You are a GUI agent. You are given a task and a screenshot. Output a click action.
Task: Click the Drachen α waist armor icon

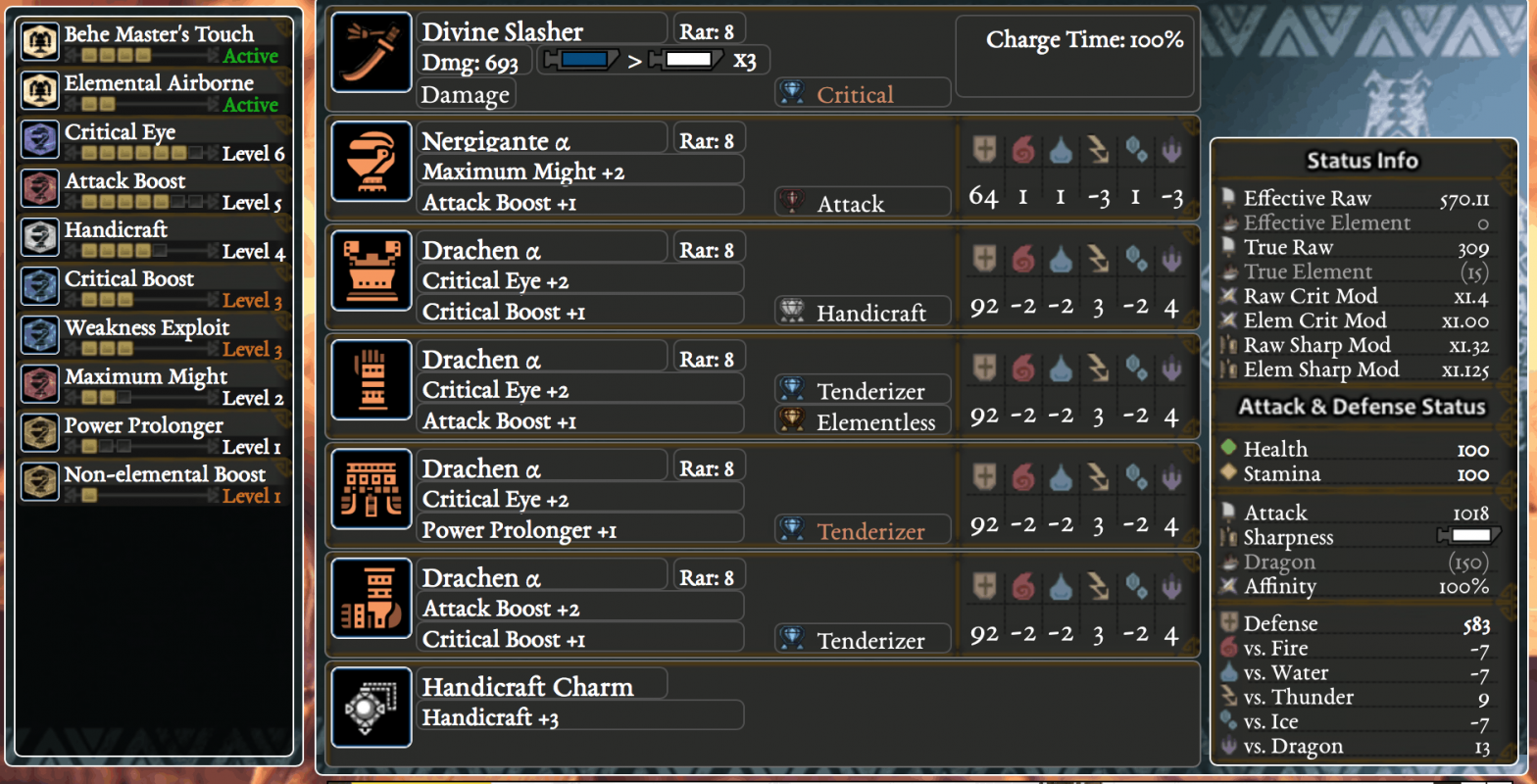(372, 489)
